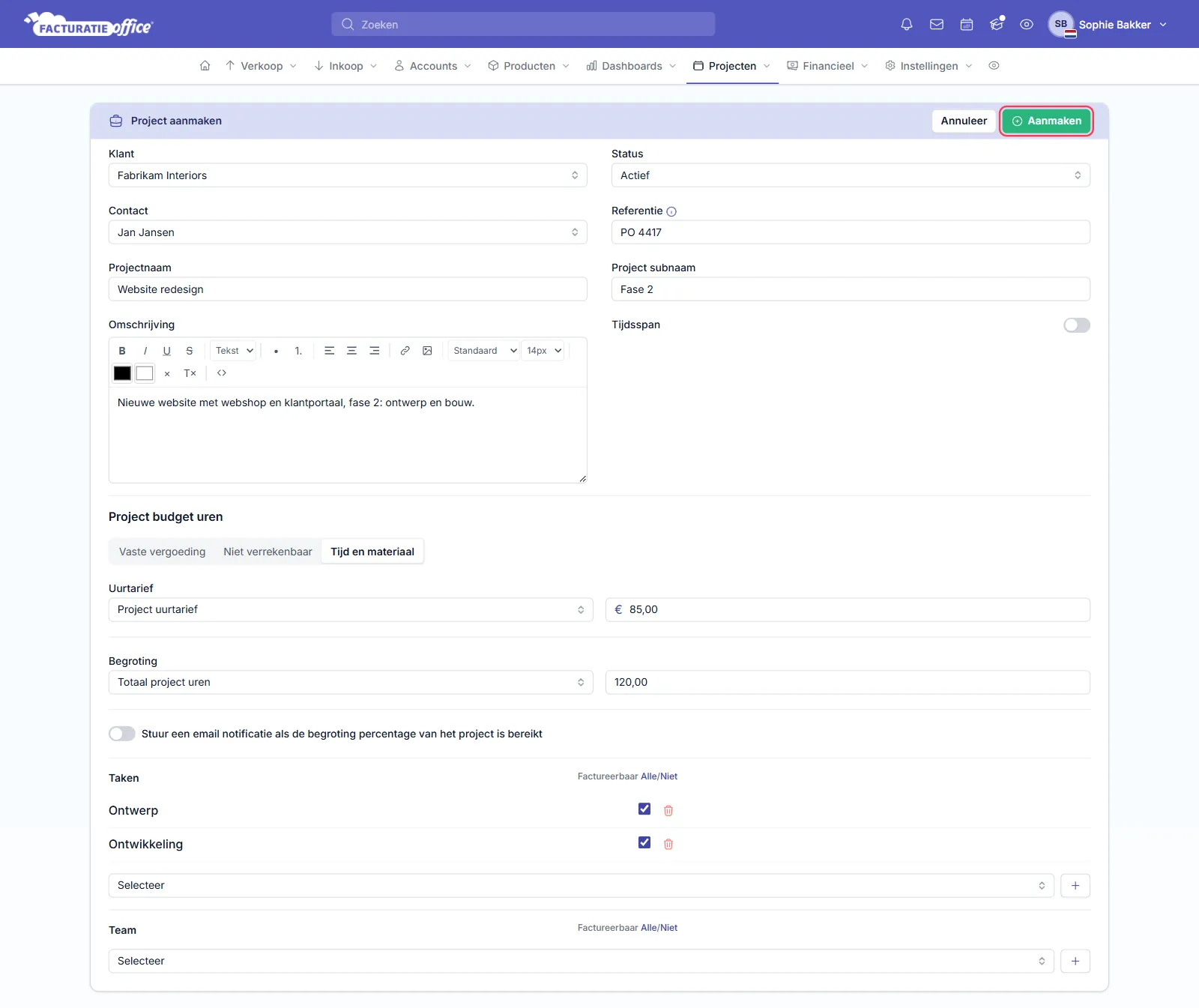Open the Klant dropdown

coord(348,175)
